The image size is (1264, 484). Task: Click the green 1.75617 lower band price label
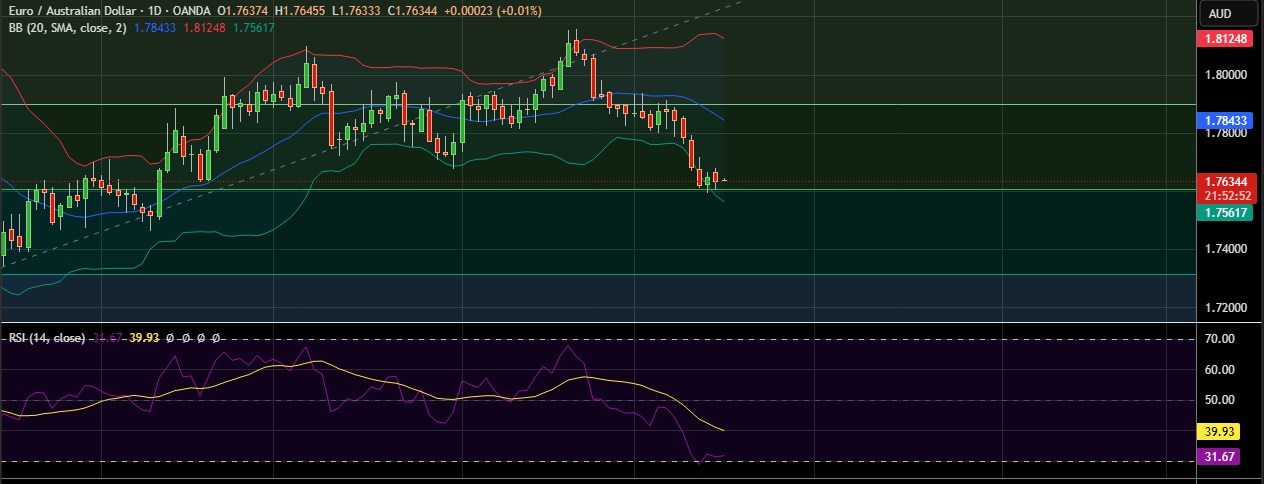click(x=1225, y=213)
